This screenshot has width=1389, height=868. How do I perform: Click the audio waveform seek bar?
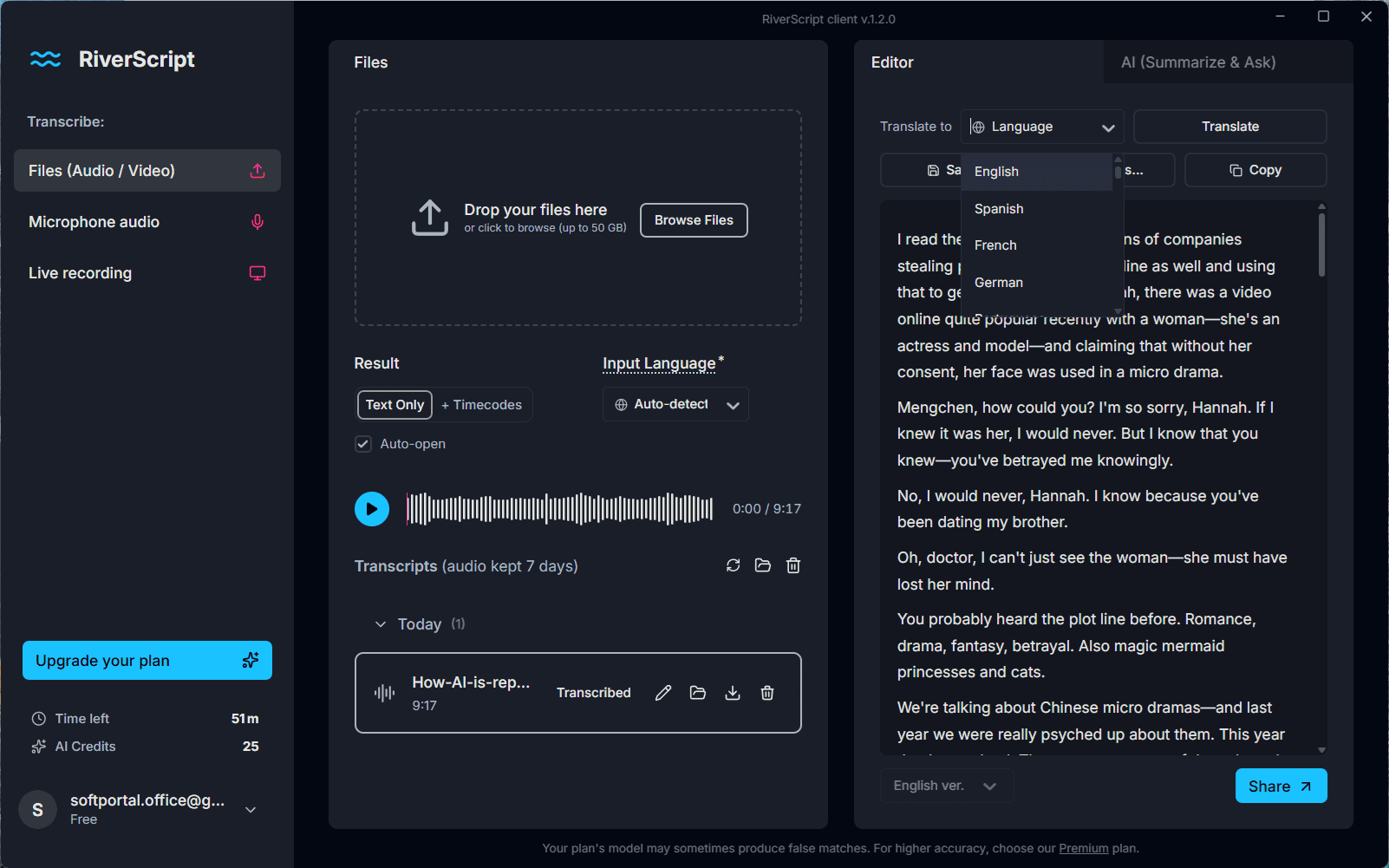click(560, 509)
